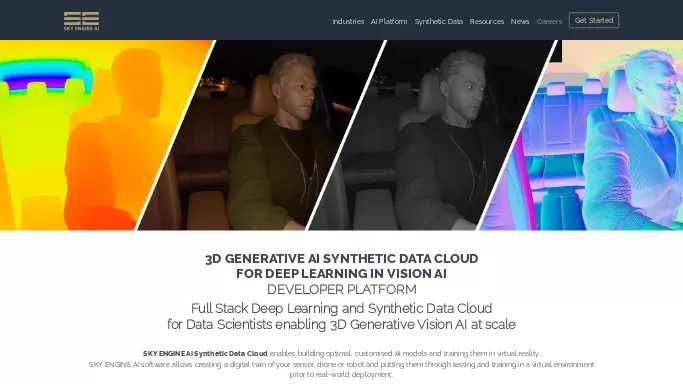The image size is (683, 384).
Task: Select the color RGB driver image
Action: point(261,135)
